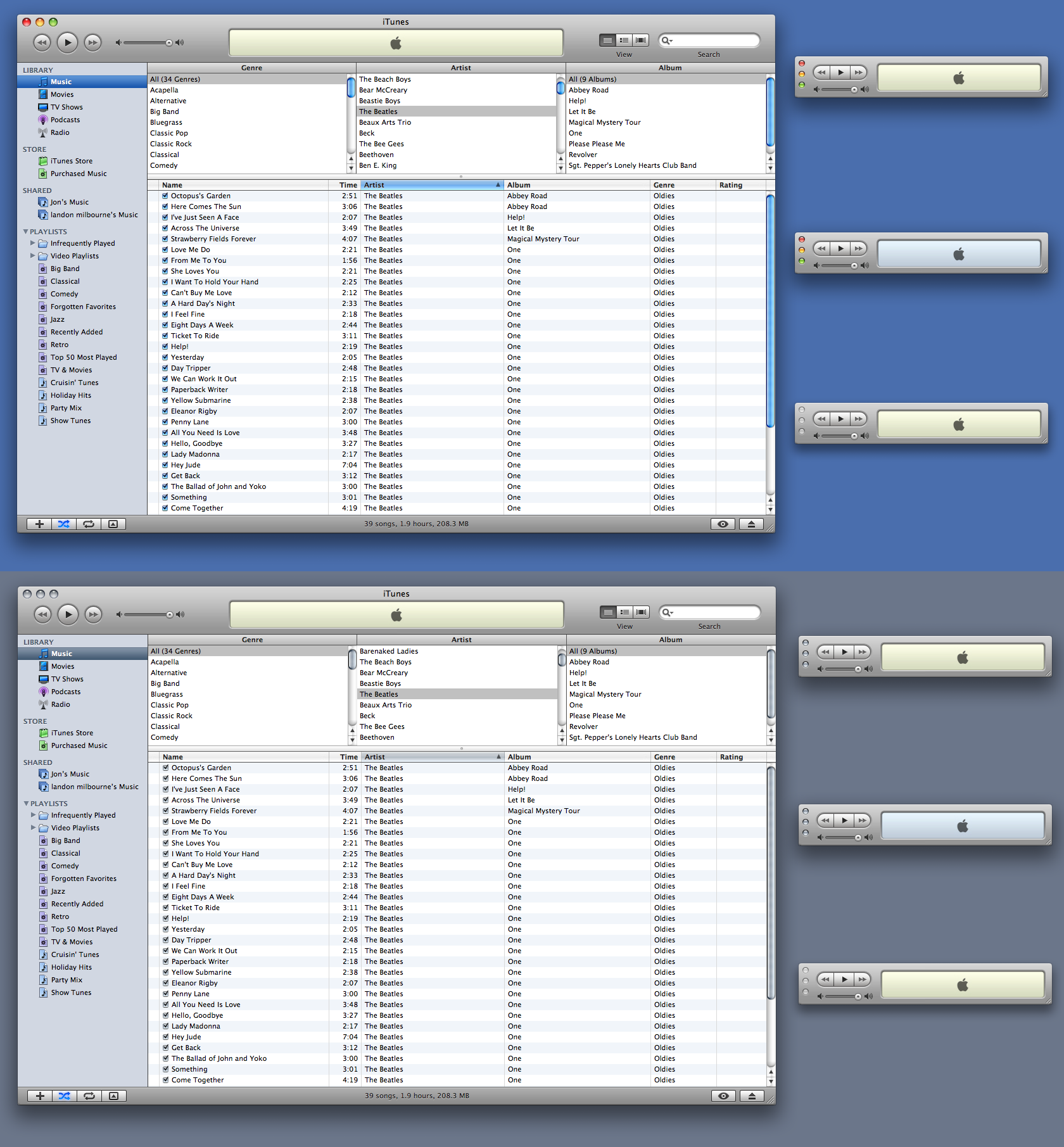1064x1147 pixels.
Task: Show artwork viewer in top iTunes window
Action: tap(113, 524)
